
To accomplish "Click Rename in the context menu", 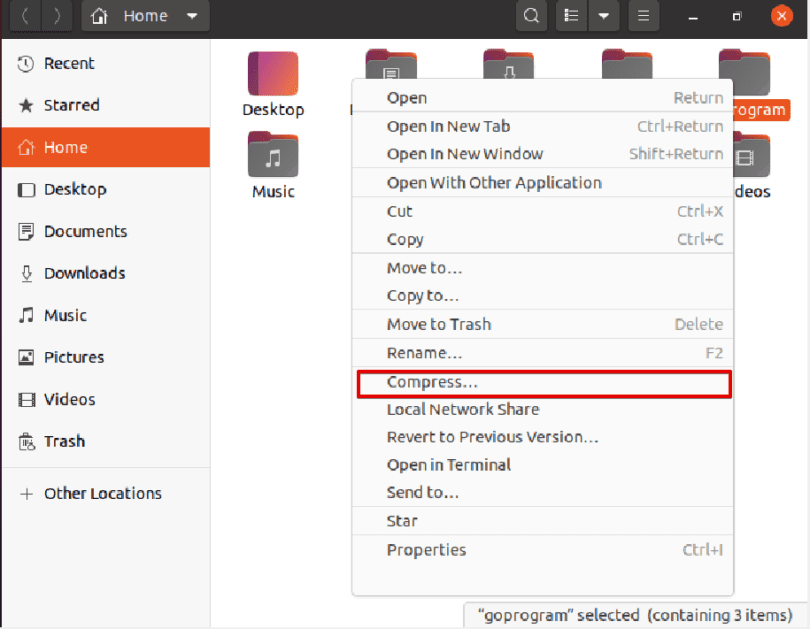I will tap(426, 353).
